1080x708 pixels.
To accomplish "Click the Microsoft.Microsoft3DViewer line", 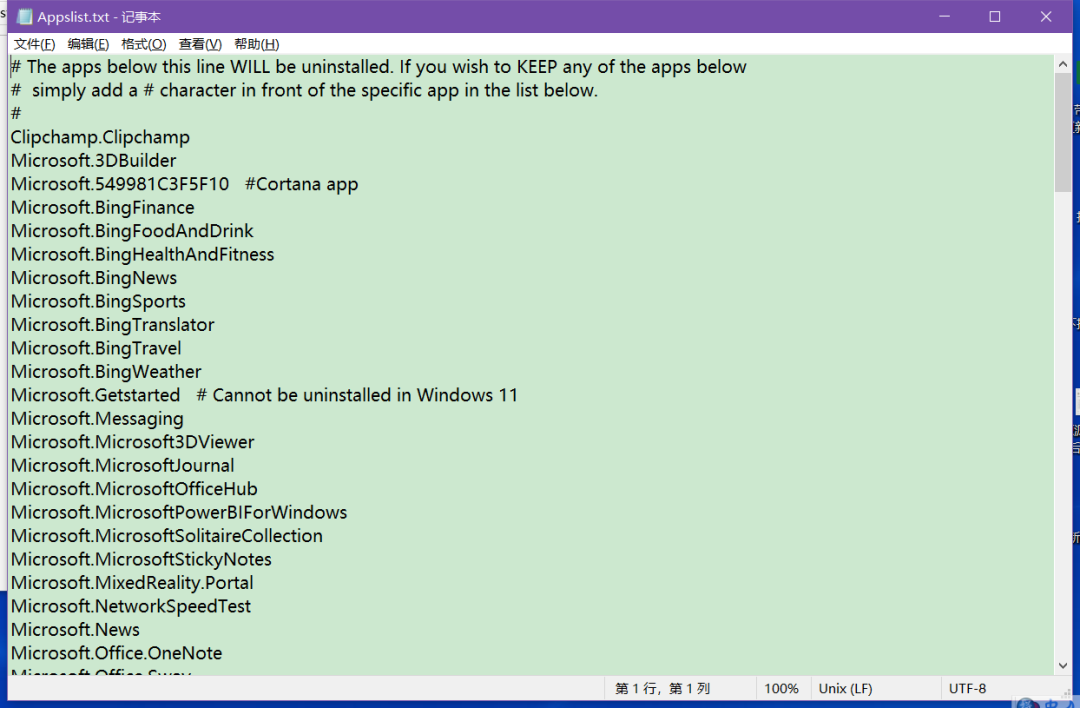I will [x=133, y=441].
